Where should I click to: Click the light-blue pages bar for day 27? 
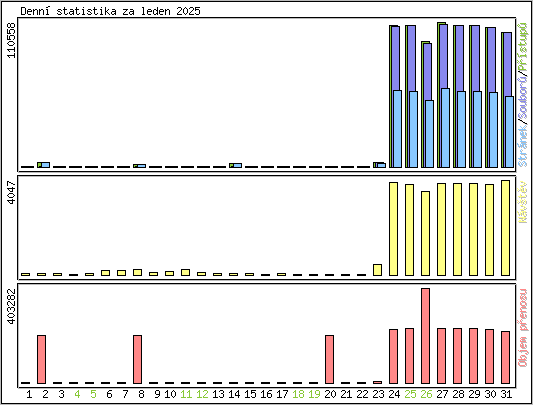pyautogui.click(x=445, y=128)
